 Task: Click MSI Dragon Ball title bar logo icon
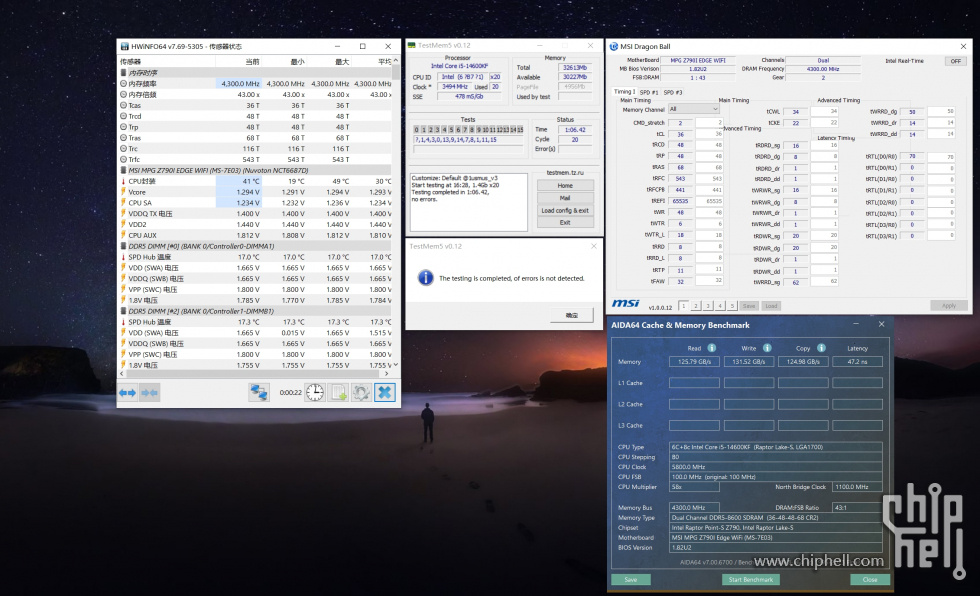[614, 46]
